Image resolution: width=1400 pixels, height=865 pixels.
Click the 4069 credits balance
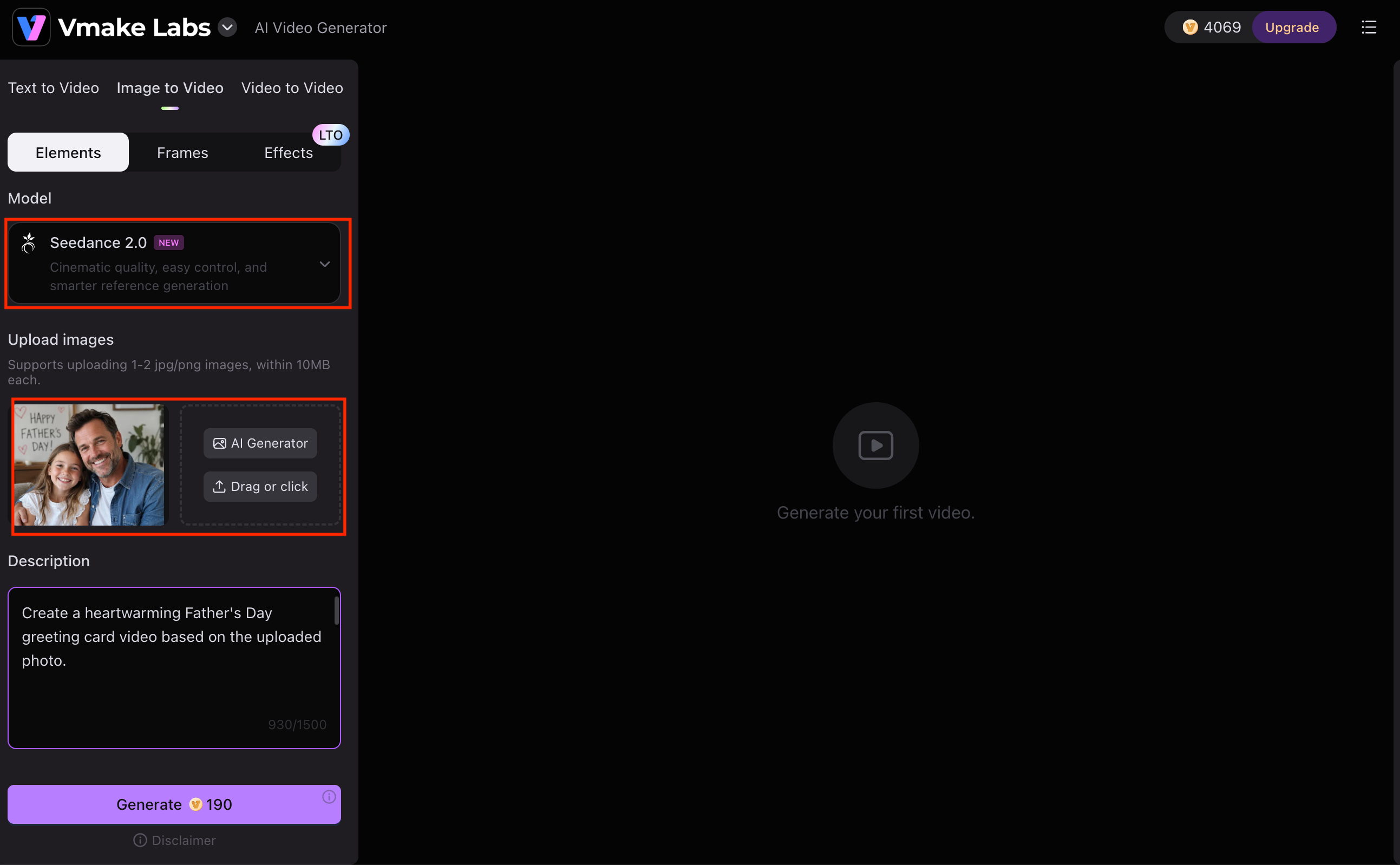coord(1222,27)
